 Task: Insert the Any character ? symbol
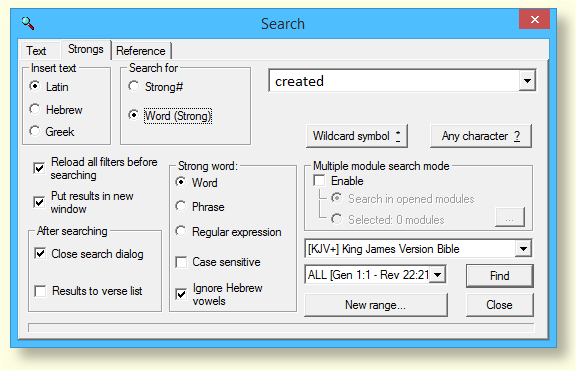[480, 136]
